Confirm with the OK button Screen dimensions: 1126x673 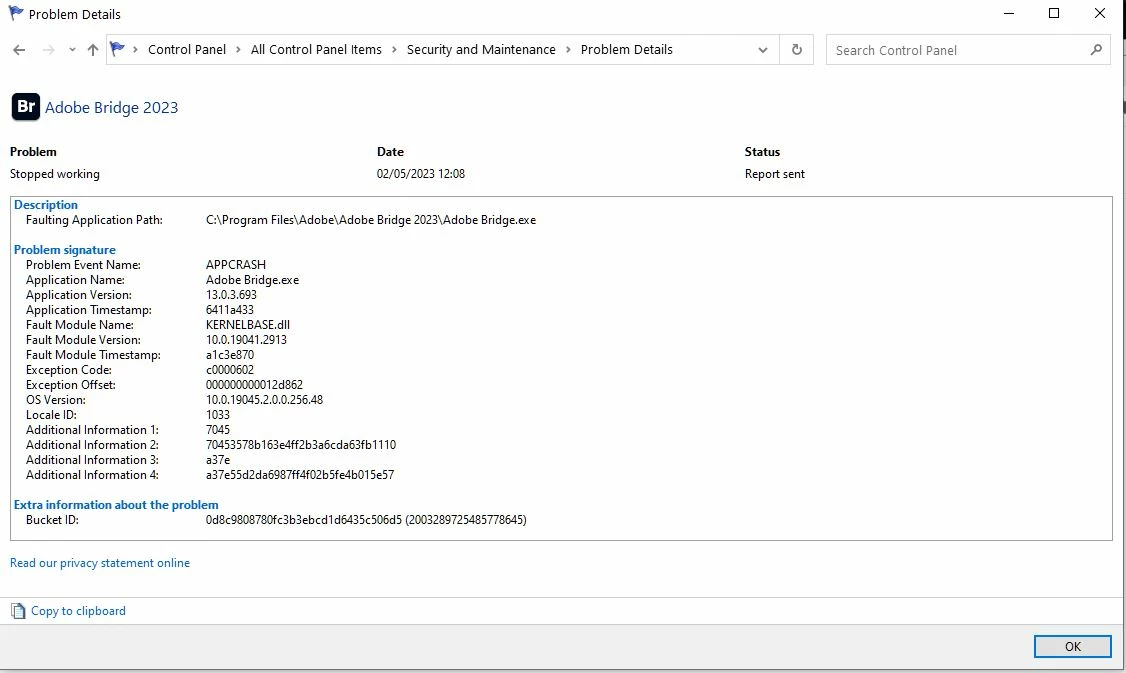pyautogui.click(x=1072, y=646)
